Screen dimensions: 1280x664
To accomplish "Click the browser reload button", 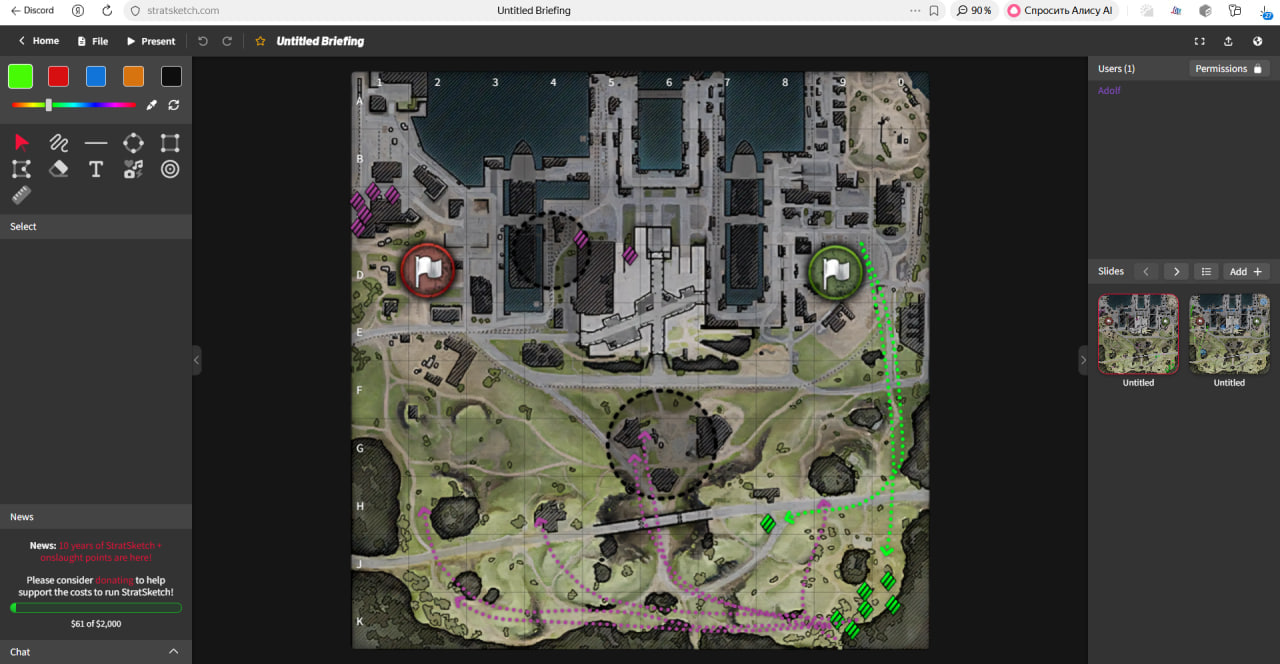I will (x=107, y=10).
